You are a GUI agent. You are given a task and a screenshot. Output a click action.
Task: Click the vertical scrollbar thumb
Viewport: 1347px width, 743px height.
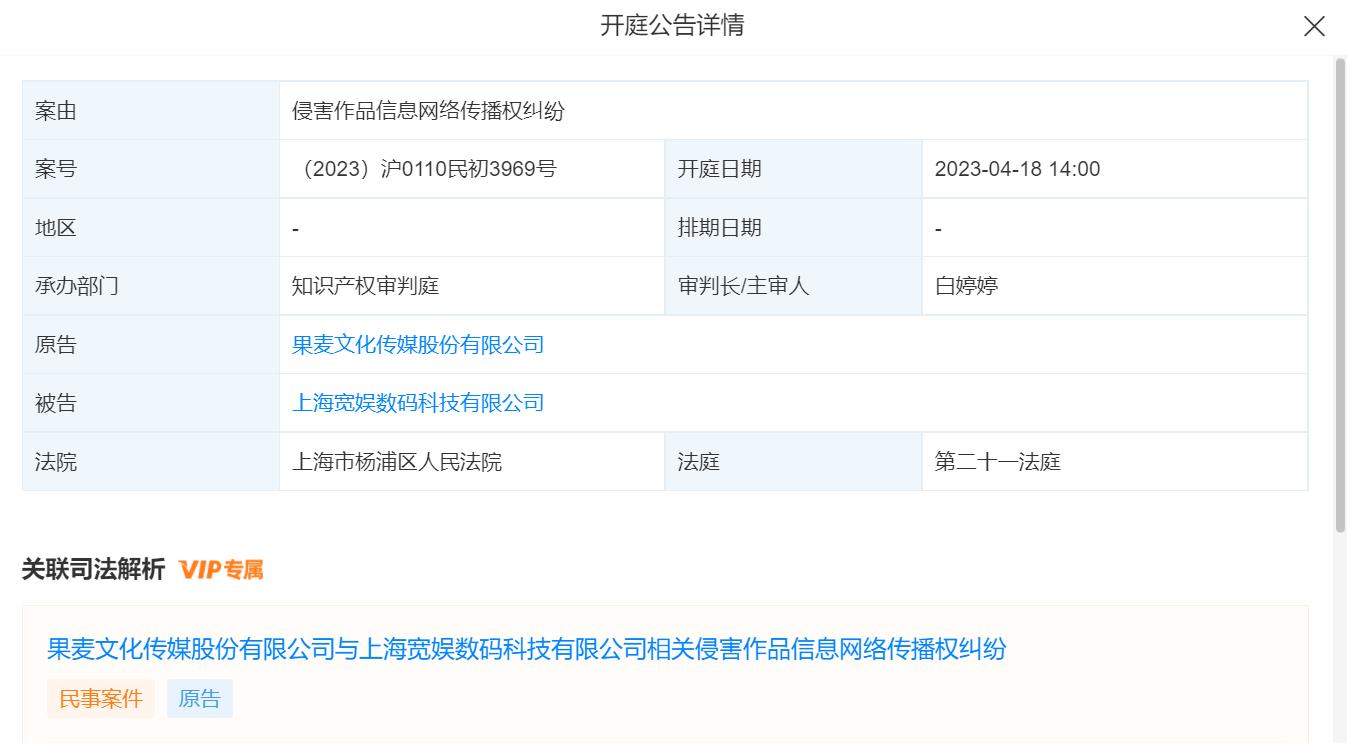coord(1340,295)
